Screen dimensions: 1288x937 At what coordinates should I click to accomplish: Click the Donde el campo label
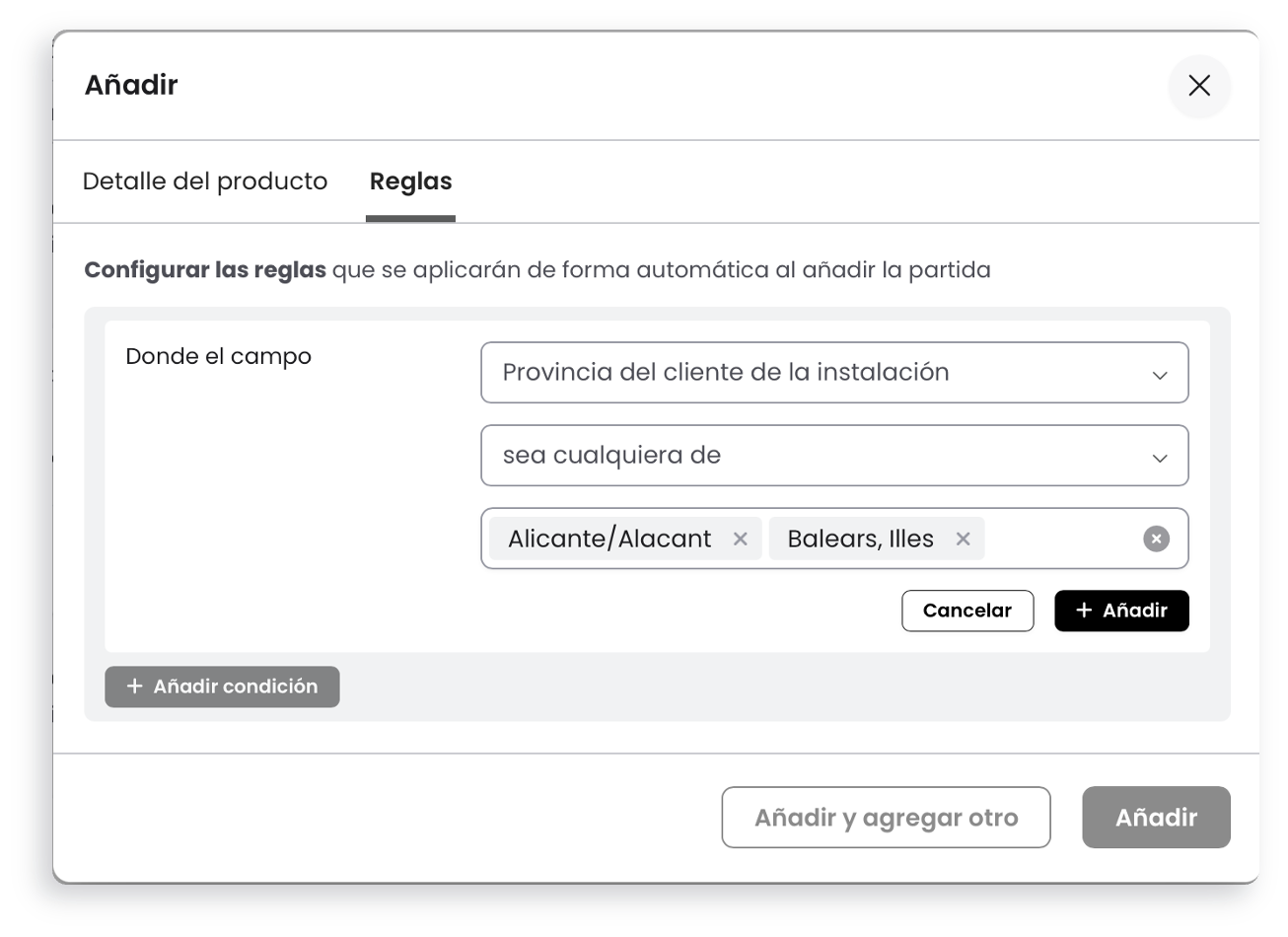point(219,357)
